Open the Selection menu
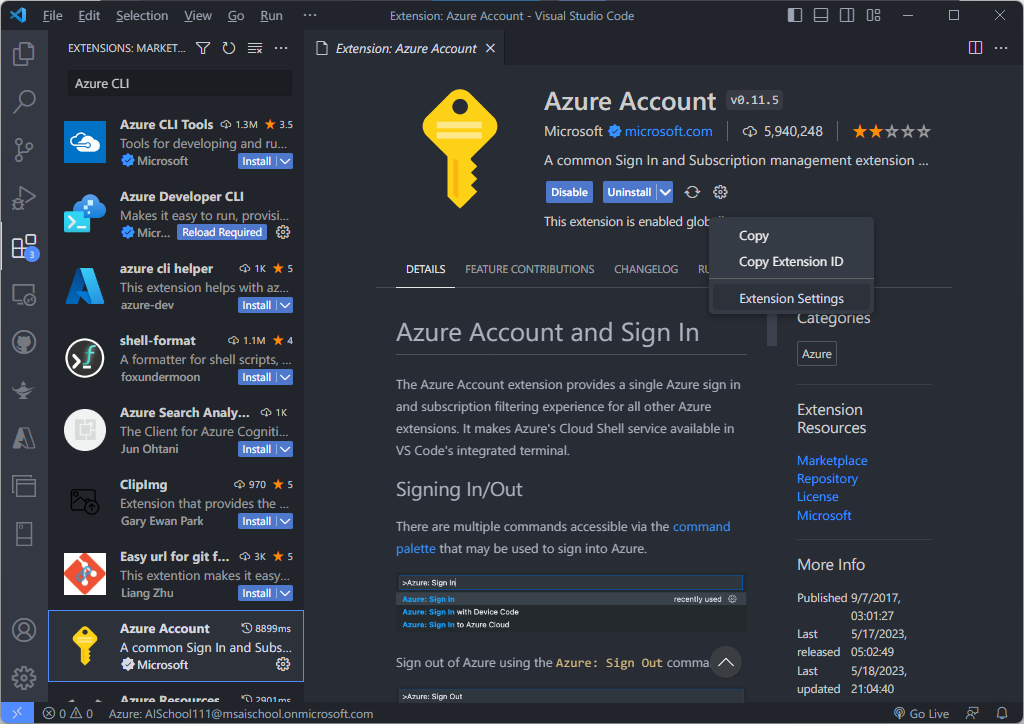Viewport: 1024px width, 724px height. [x=142, y=15]
